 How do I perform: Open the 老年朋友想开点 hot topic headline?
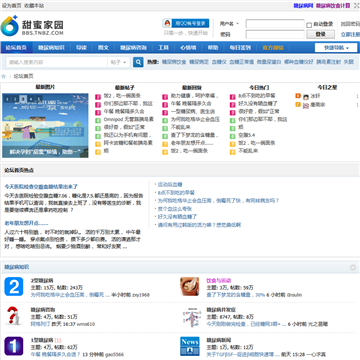26,223
